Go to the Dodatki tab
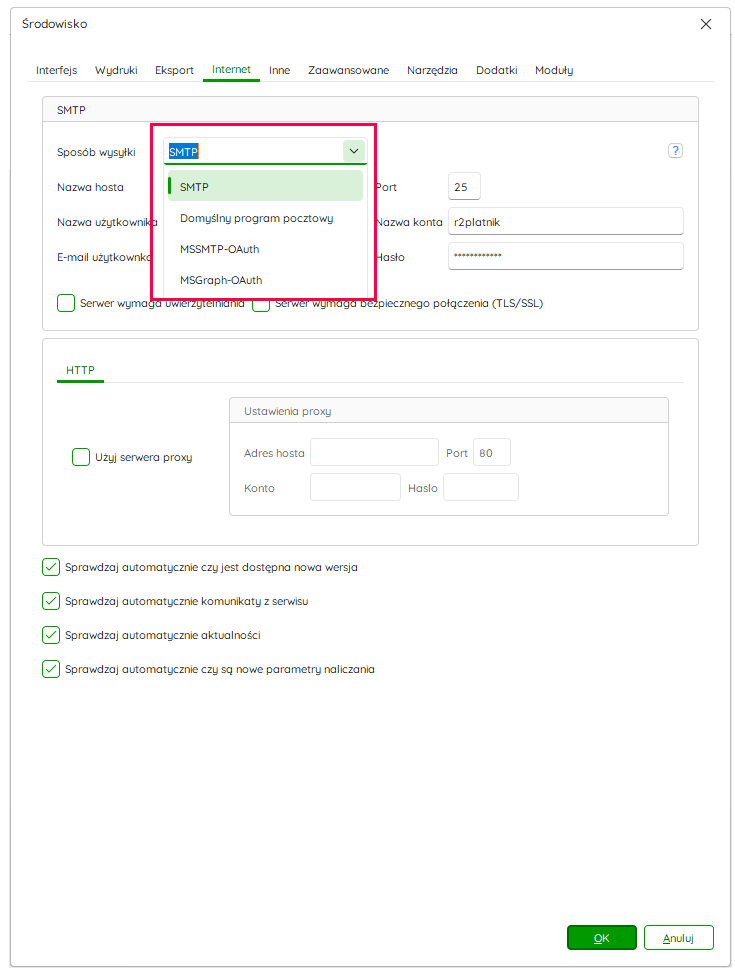This screenshot has width=735, height=968. pyautogui.click(x=497, y=70)
